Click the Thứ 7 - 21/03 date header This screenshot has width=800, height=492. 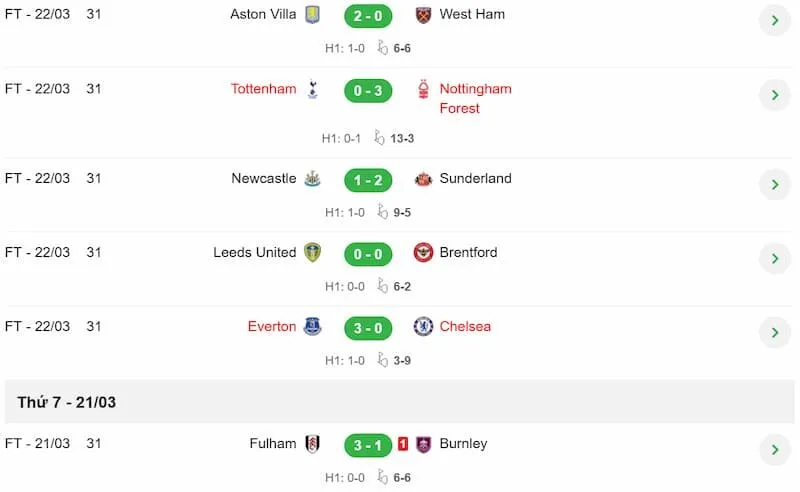click(x=67, y=402)
